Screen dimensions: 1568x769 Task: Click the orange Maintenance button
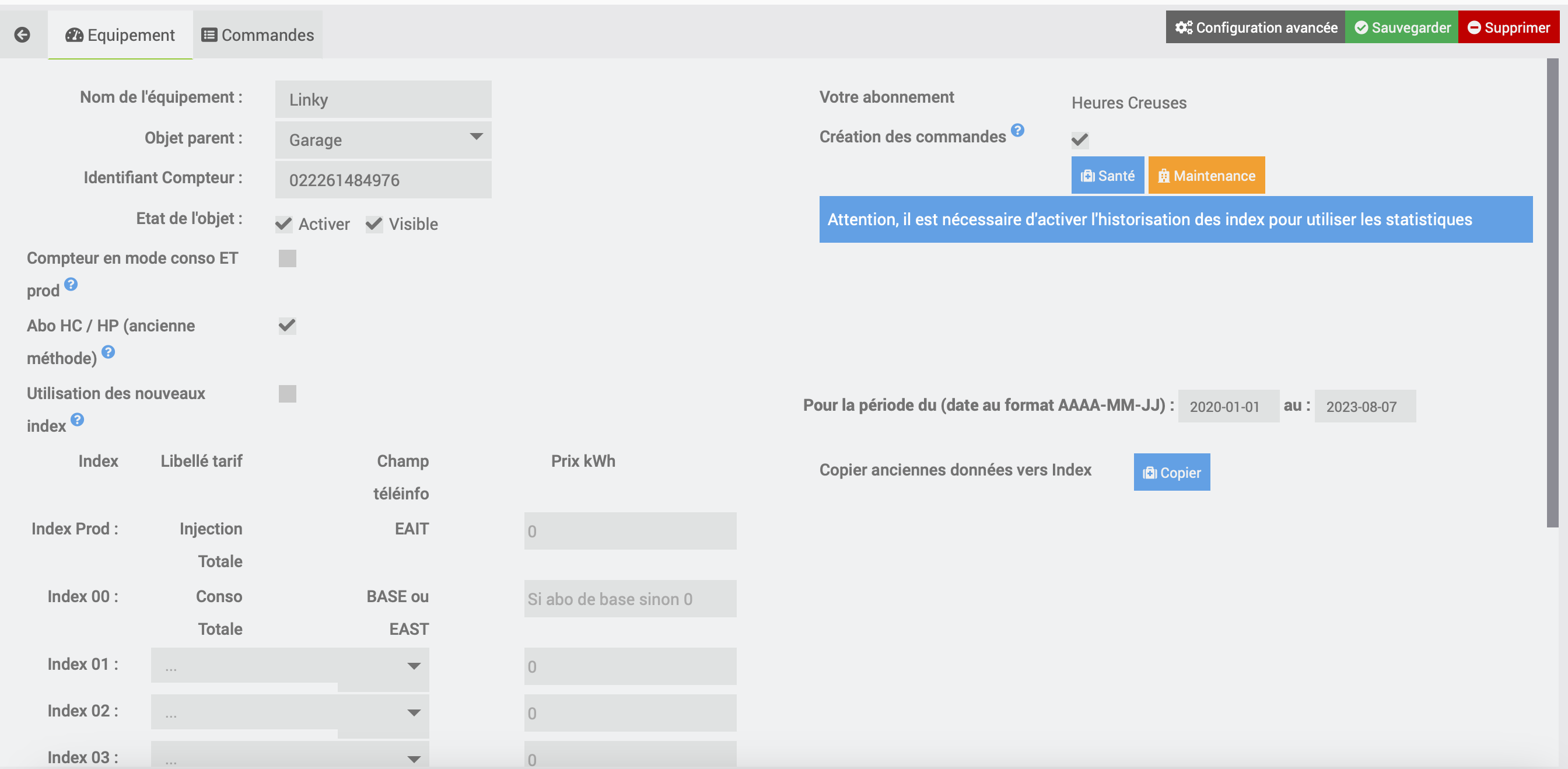1206,176
